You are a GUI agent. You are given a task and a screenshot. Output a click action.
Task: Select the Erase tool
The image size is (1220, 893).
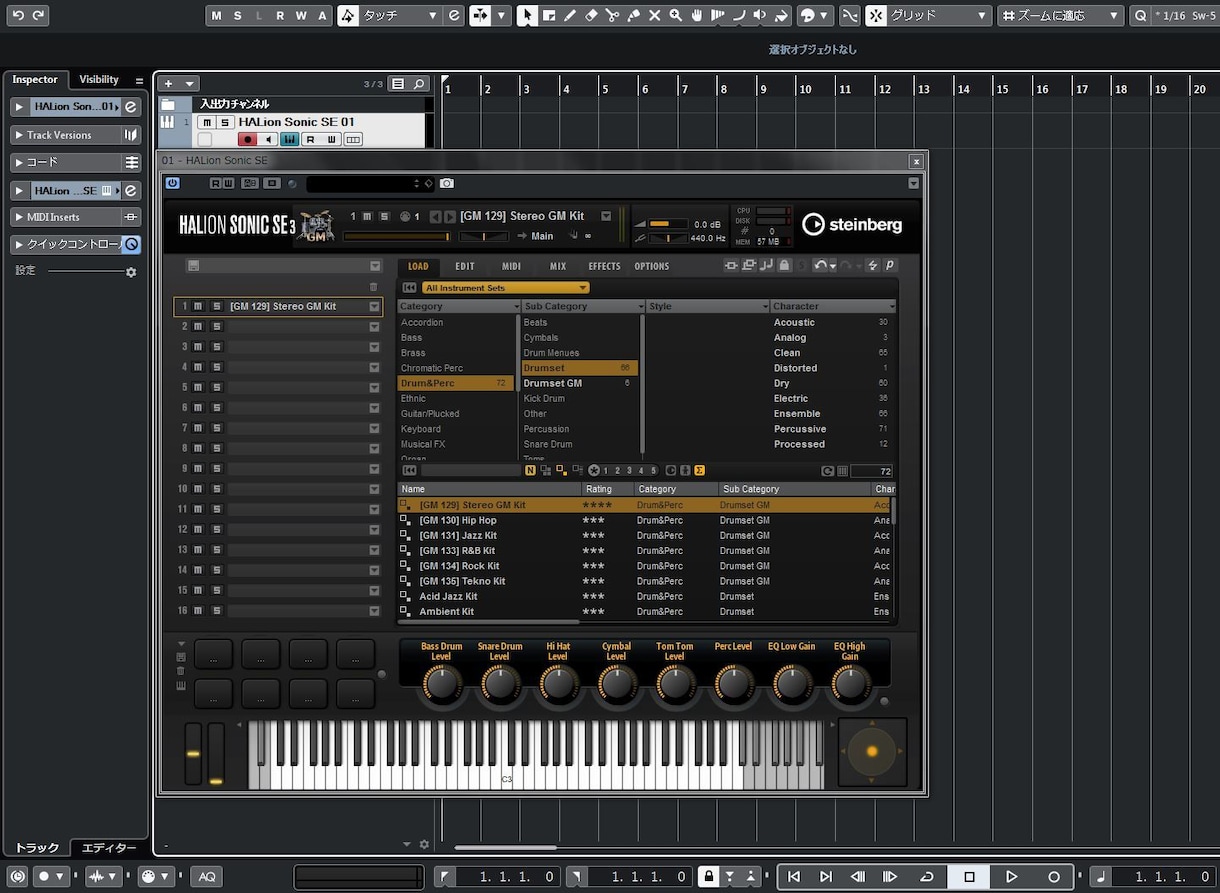point(591,15)
